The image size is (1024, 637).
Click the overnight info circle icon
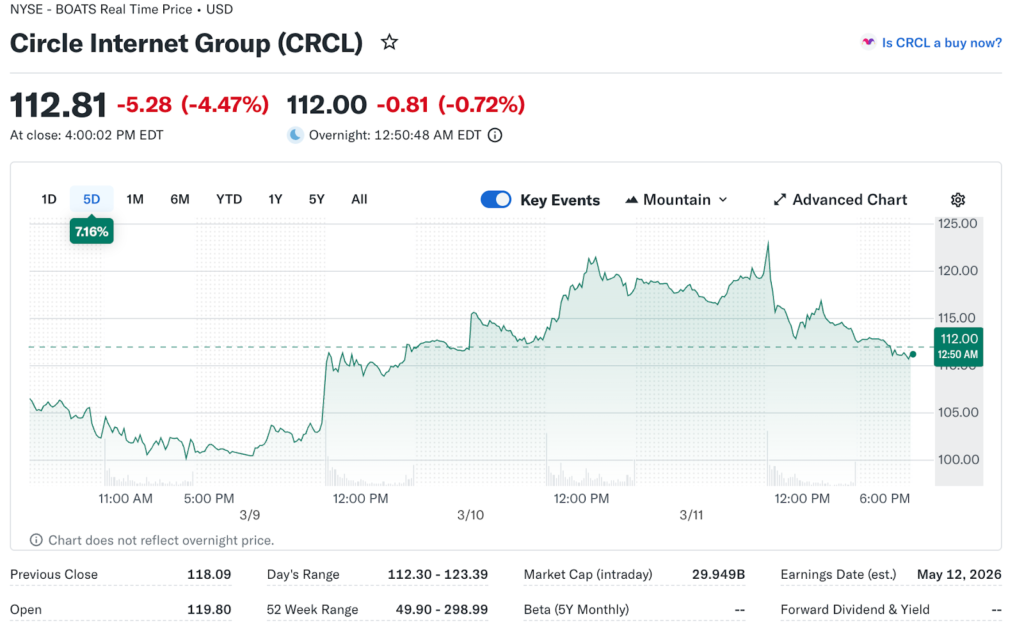pos(495,136)
